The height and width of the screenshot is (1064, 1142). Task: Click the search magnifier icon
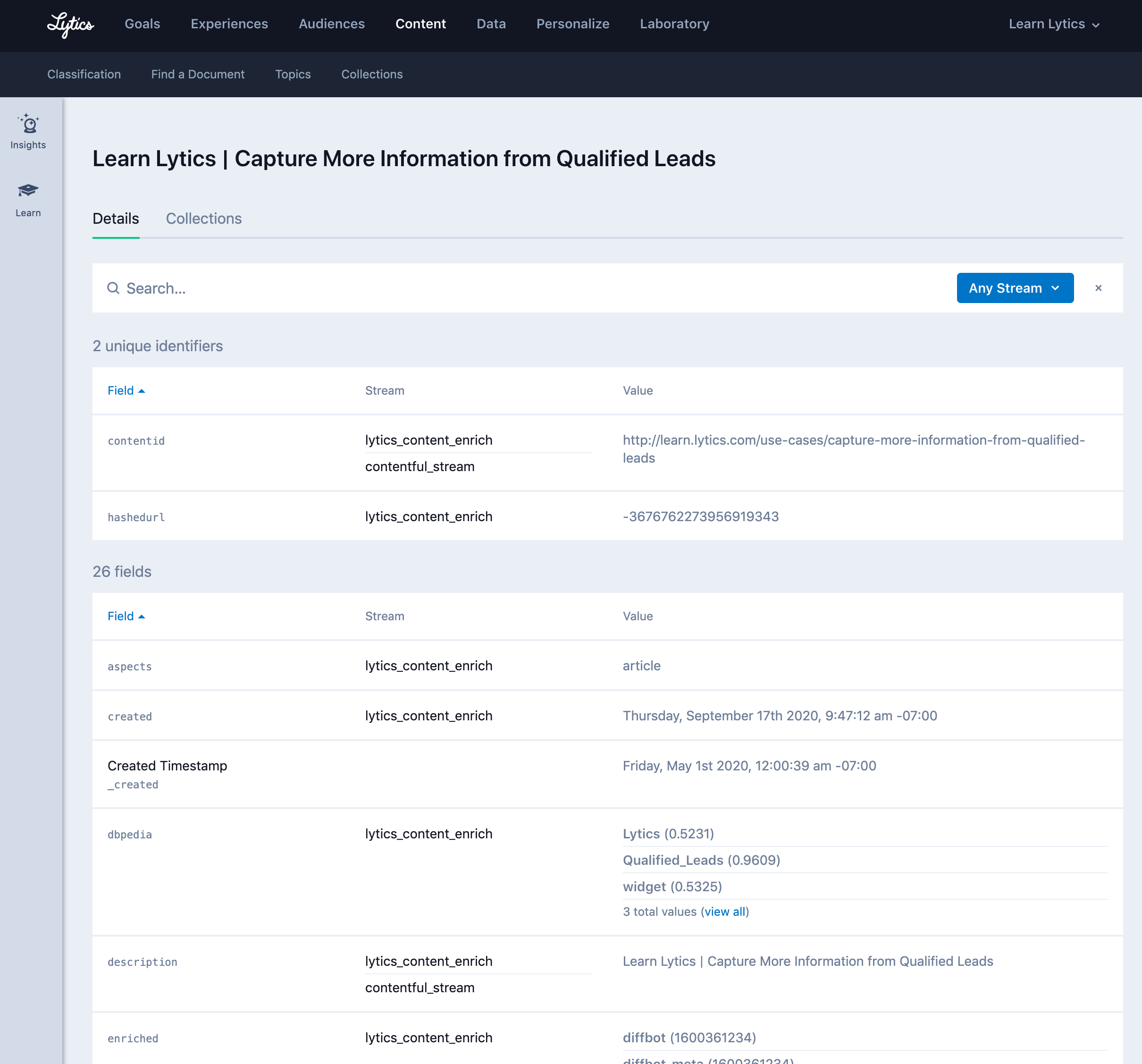[113, 288]
